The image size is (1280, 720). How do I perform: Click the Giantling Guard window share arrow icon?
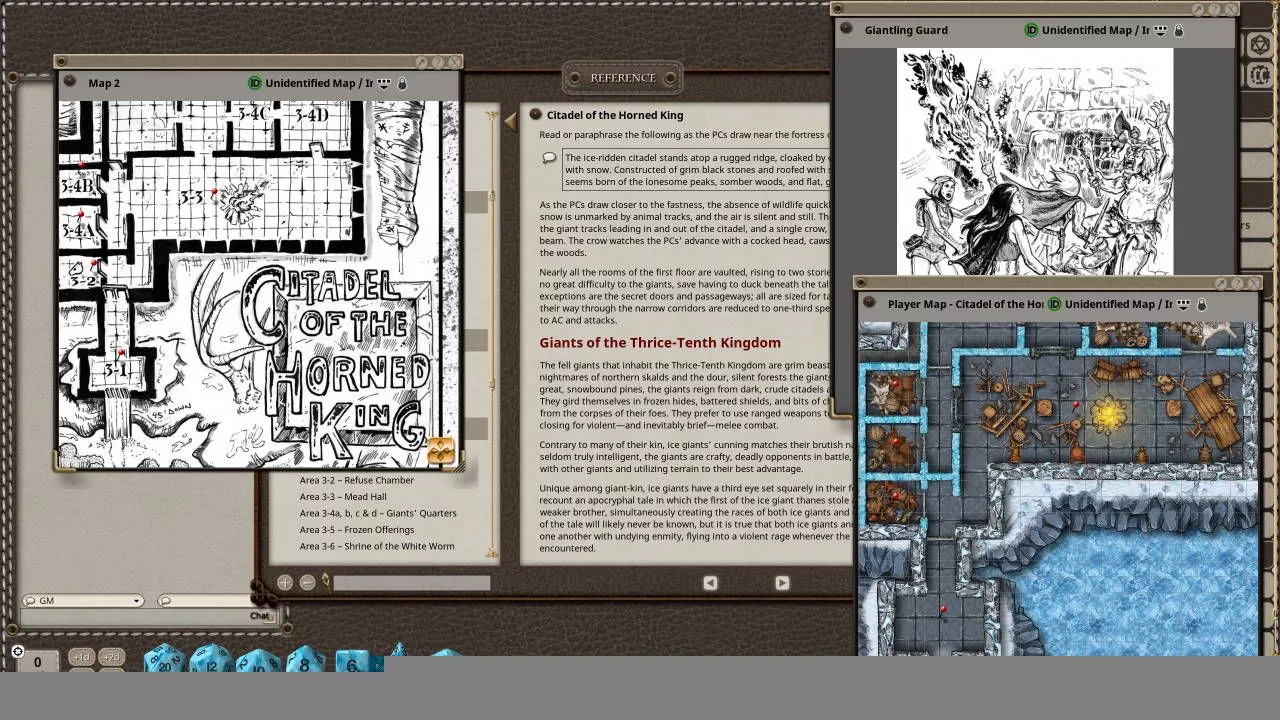[1197, 9]
